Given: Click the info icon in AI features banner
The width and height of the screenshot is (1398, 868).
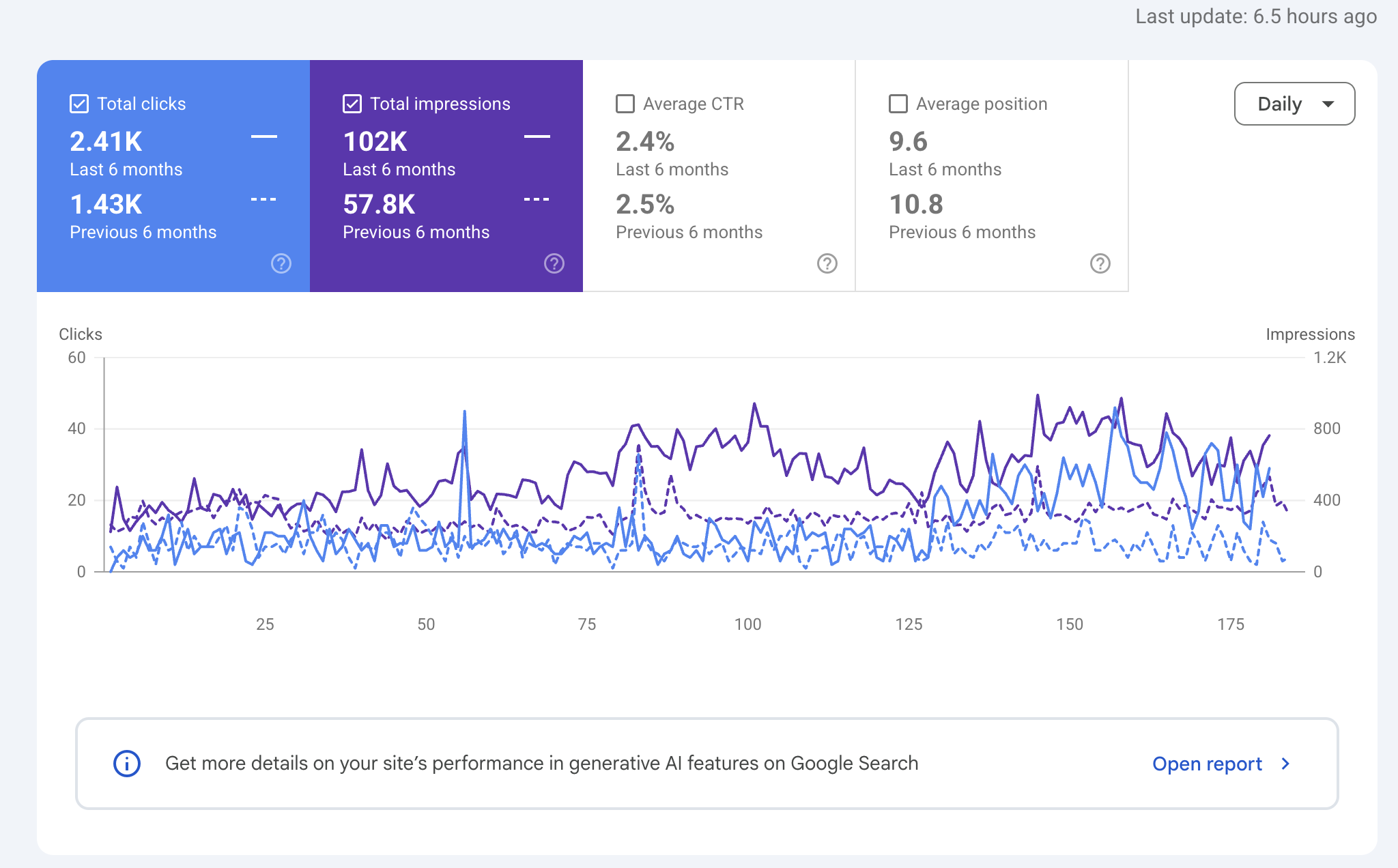Looking at the screenshot, I should click(127, 764).
